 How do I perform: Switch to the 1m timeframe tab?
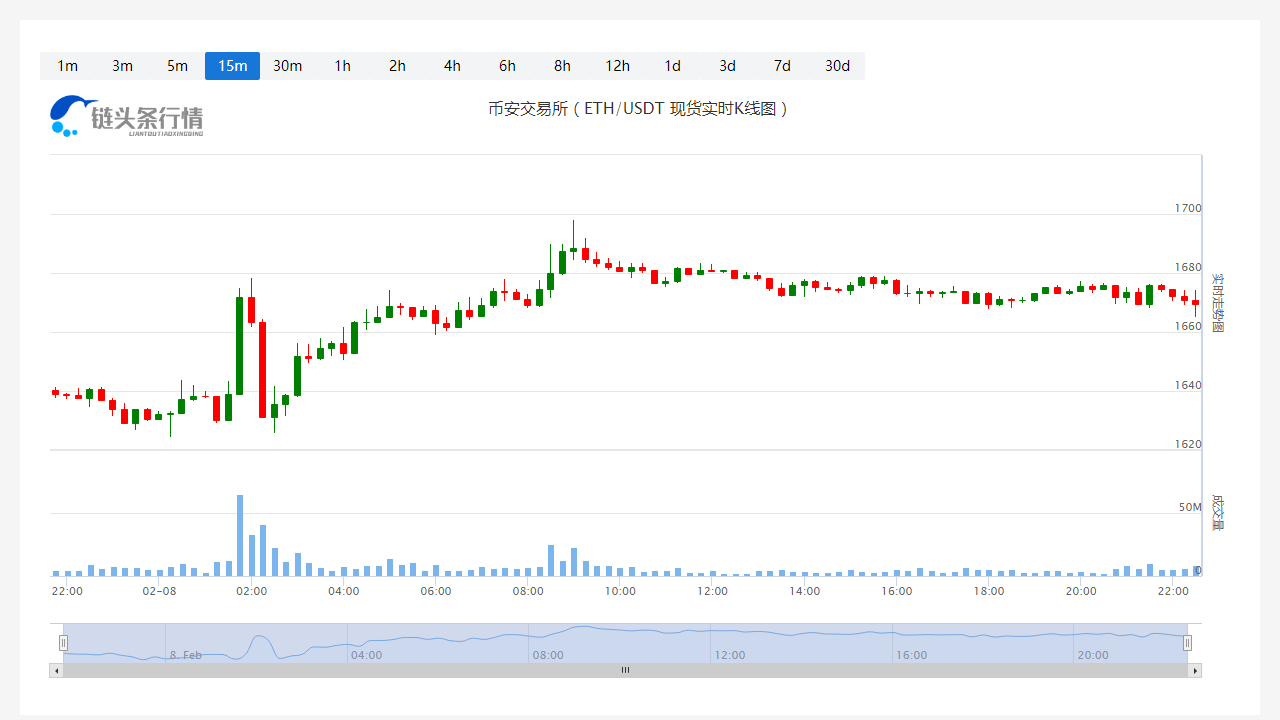[67, 66]
